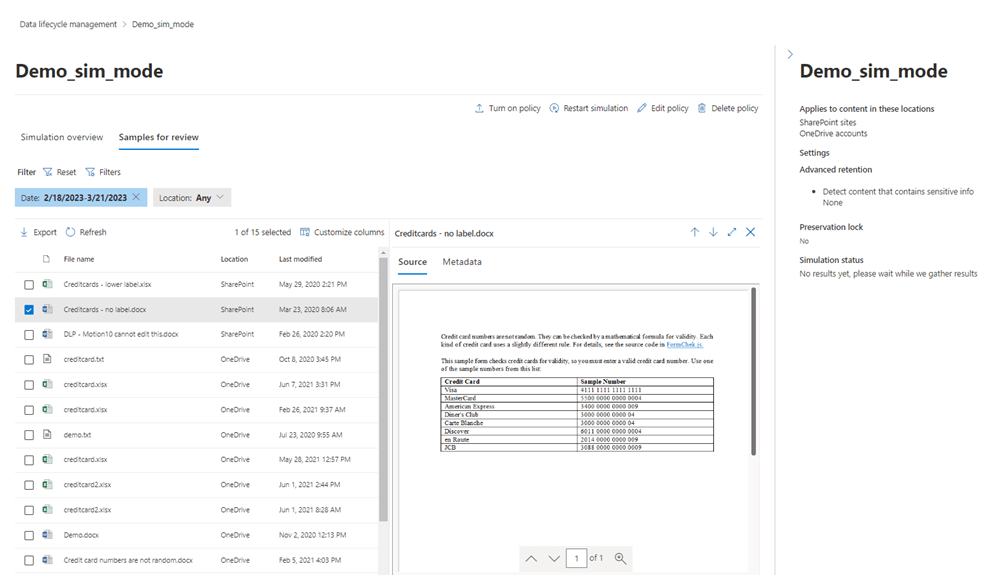Collapse the details side panel chevron
The height and width of the screenshot is (575, 1004).
tap(790, 54)
